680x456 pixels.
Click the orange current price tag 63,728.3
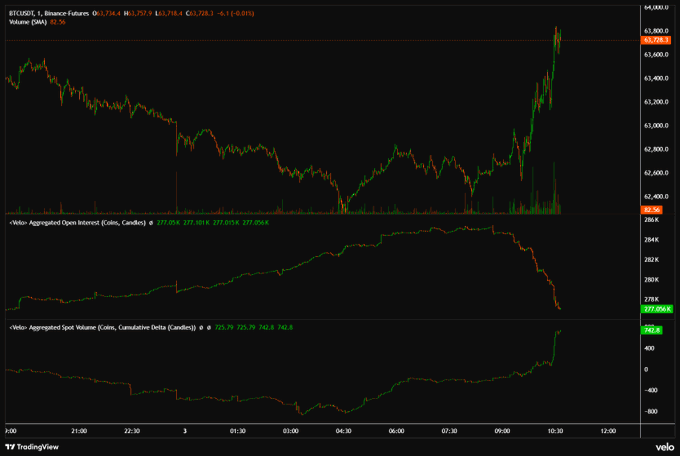[656, 40]
